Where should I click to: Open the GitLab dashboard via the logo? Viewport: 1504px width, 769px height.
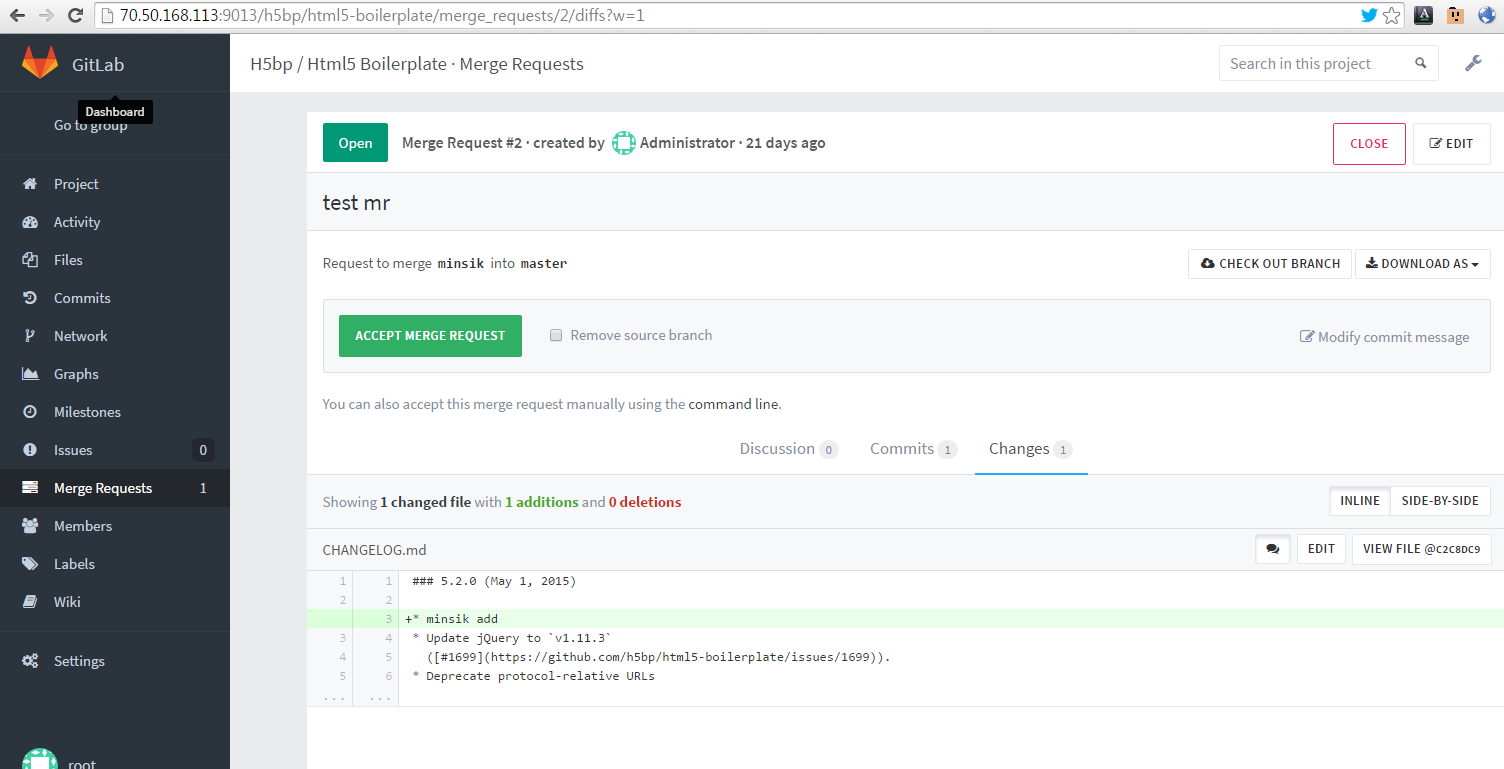point(40,63)
